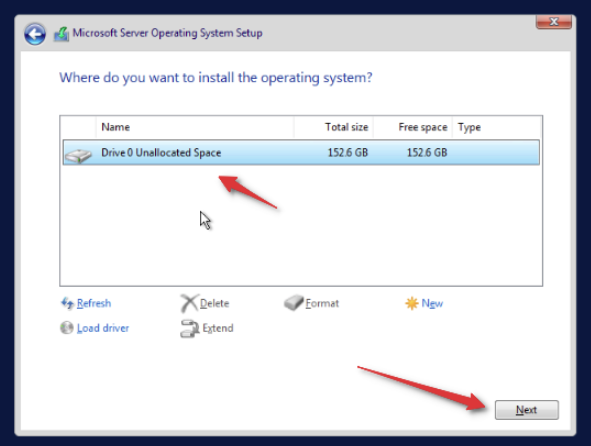The height and width of the screenshot is (446, 591).
Task: Click the Microsoft Server Operating System Setup title
Action: coord(167,33)
